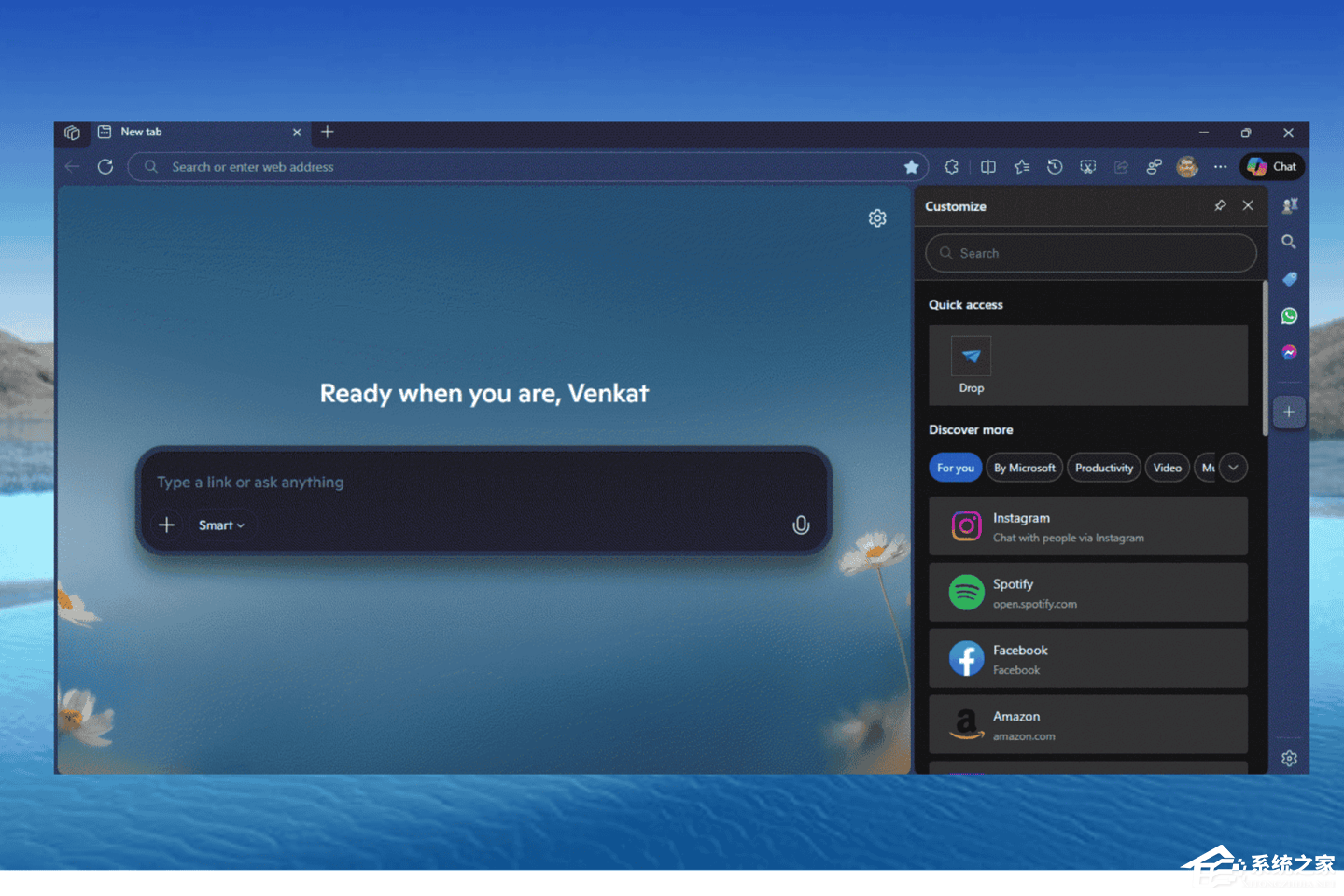
Task: Open Messenger in the sidebar
Action: coord(1289,353)
